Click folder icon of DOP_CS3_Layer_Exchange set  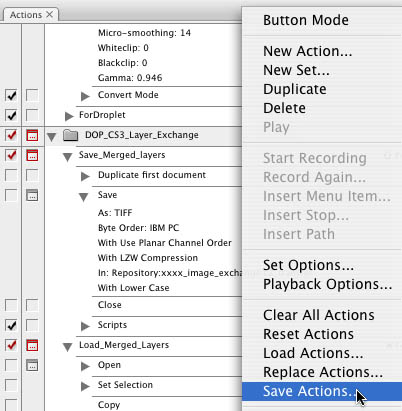point(71,135)
